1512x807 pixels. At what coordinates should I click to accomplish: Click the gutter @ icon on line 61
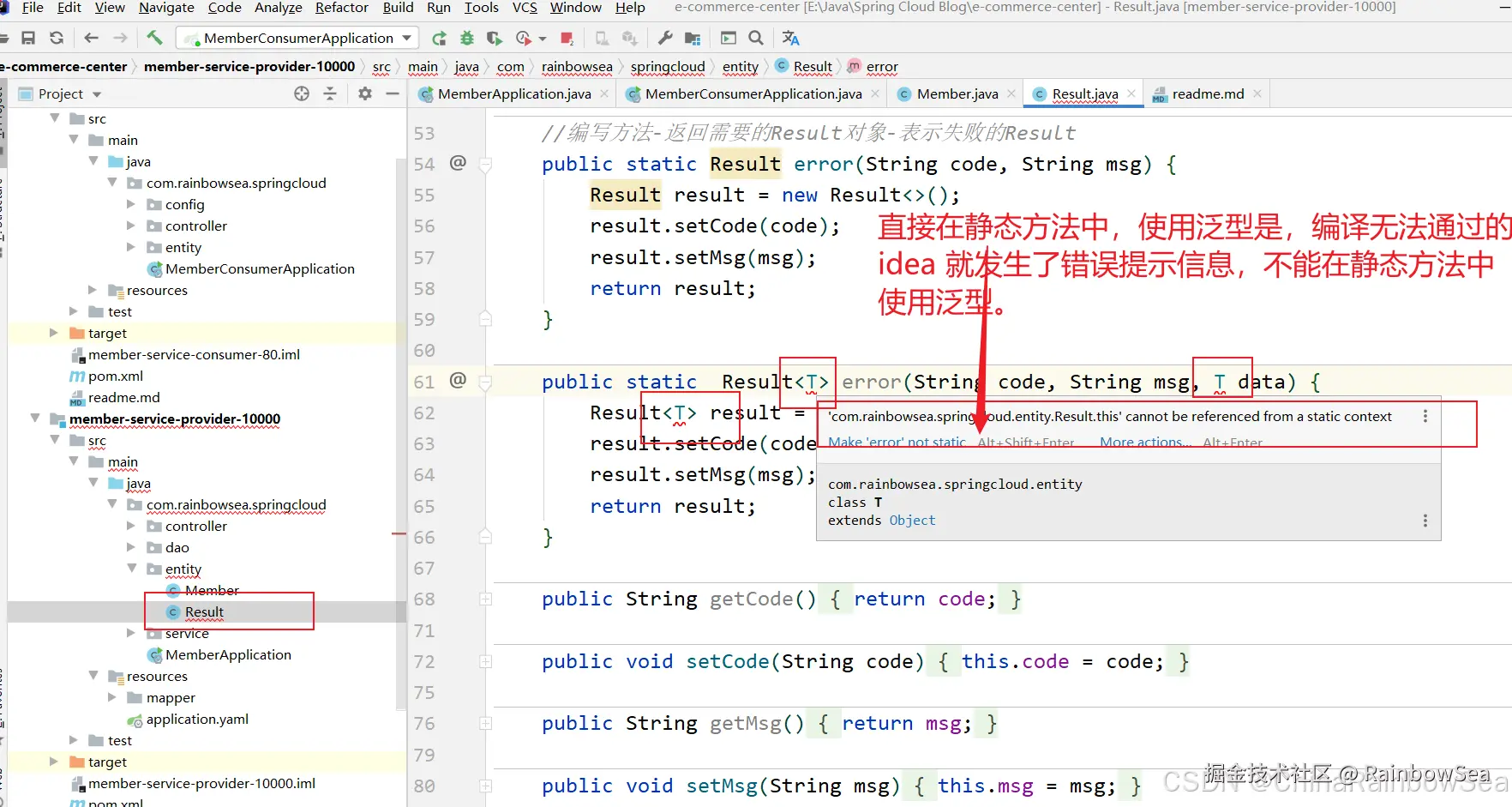(459, 380)
